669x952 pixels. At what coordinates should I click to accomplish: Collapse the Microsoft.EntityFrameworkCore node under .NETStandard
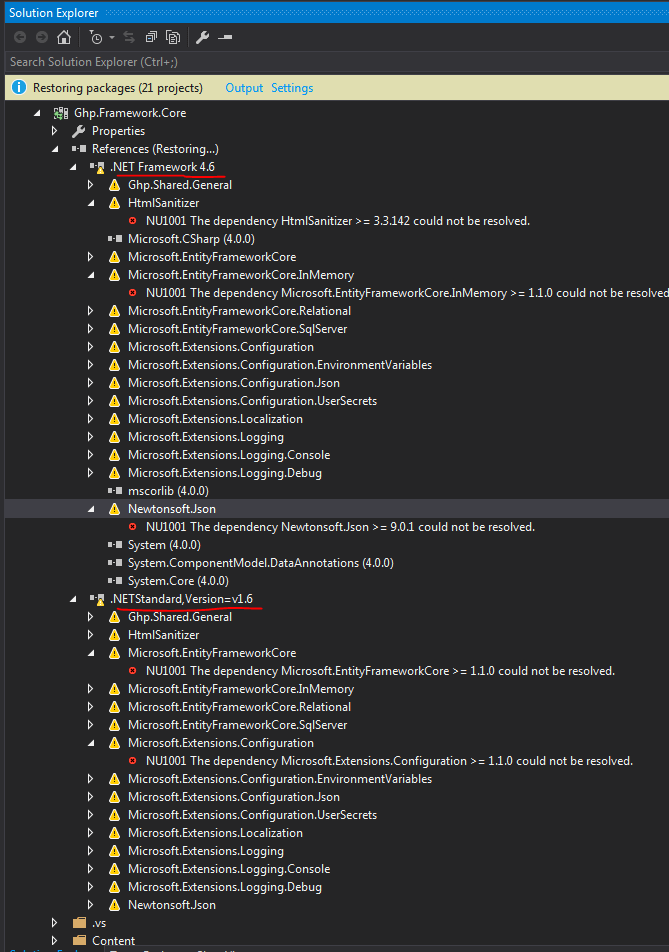tap(91, 653)
